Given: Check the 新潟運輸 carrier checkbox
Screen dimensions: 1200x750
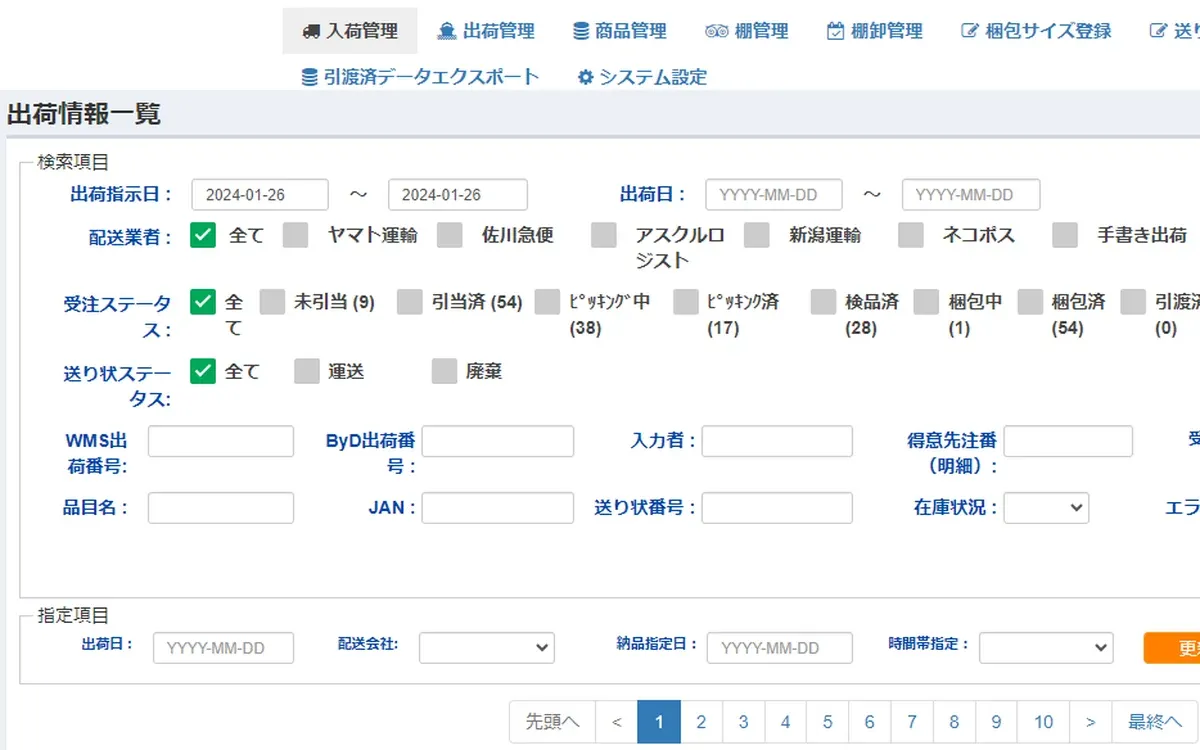Looking at the screenshot, I should pos(756,235).
